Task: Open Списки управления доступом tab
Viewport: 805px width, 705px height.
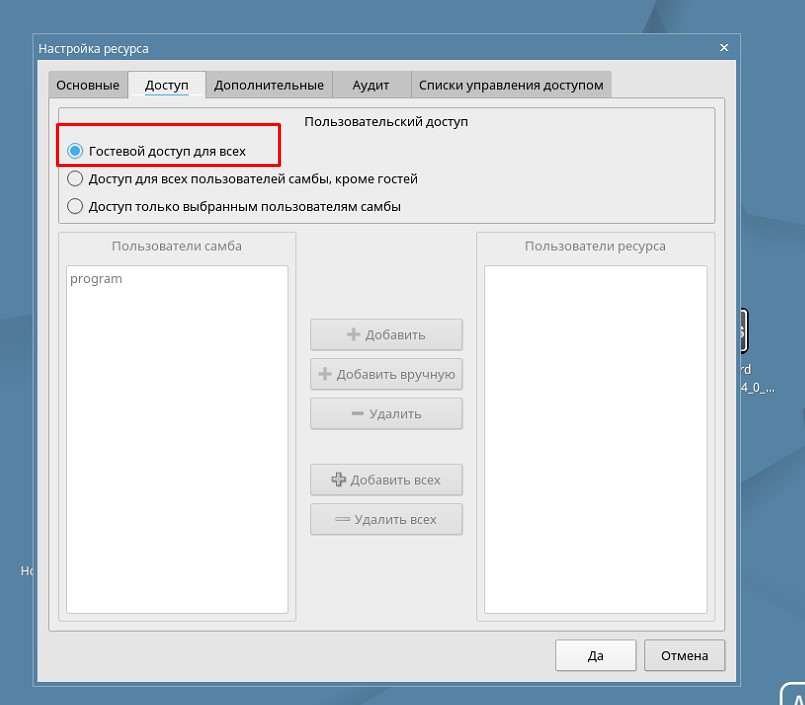Action: pos(510,85)
